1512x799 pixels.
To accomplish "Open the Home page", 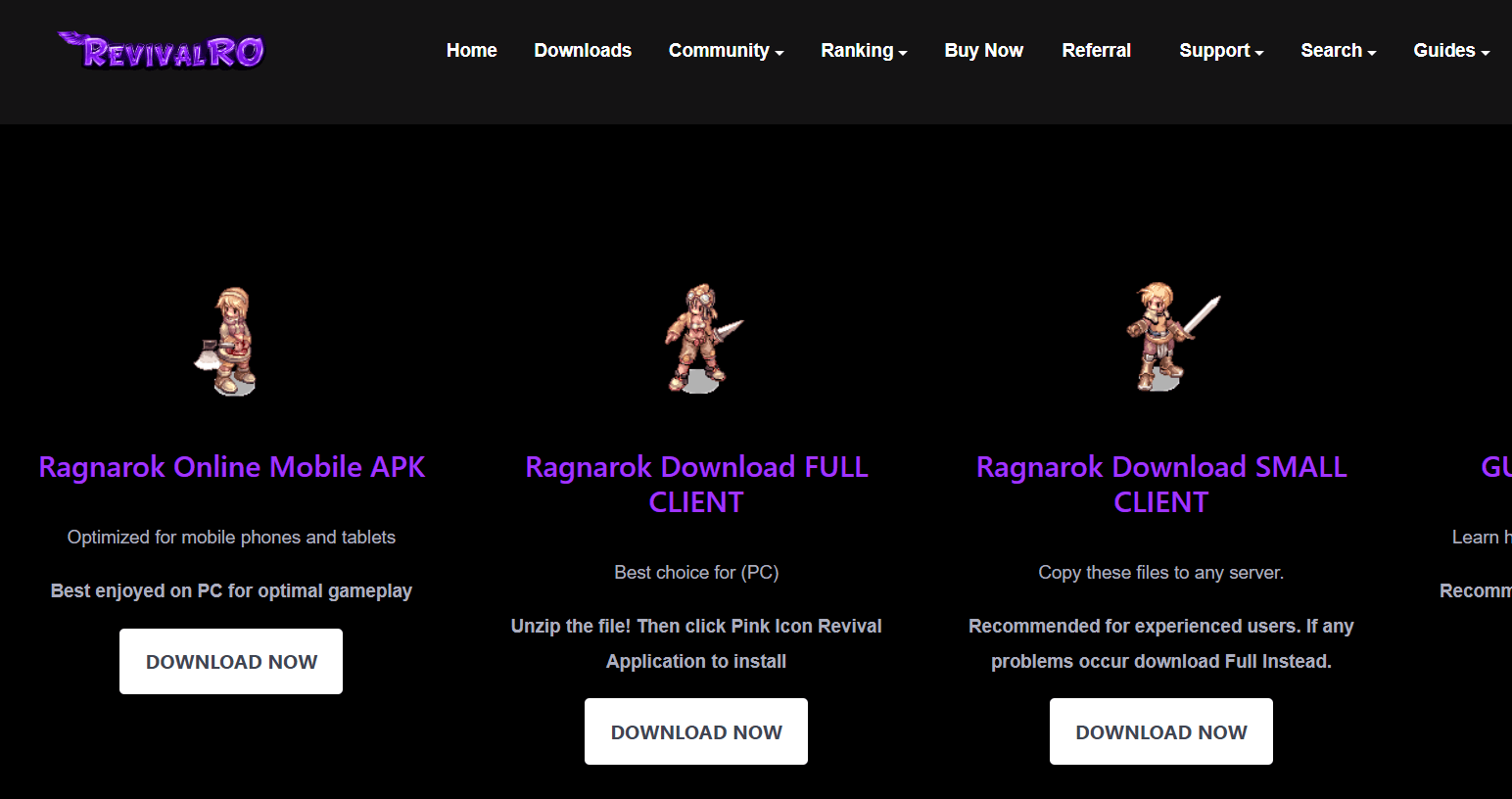I will coord(471,51).
